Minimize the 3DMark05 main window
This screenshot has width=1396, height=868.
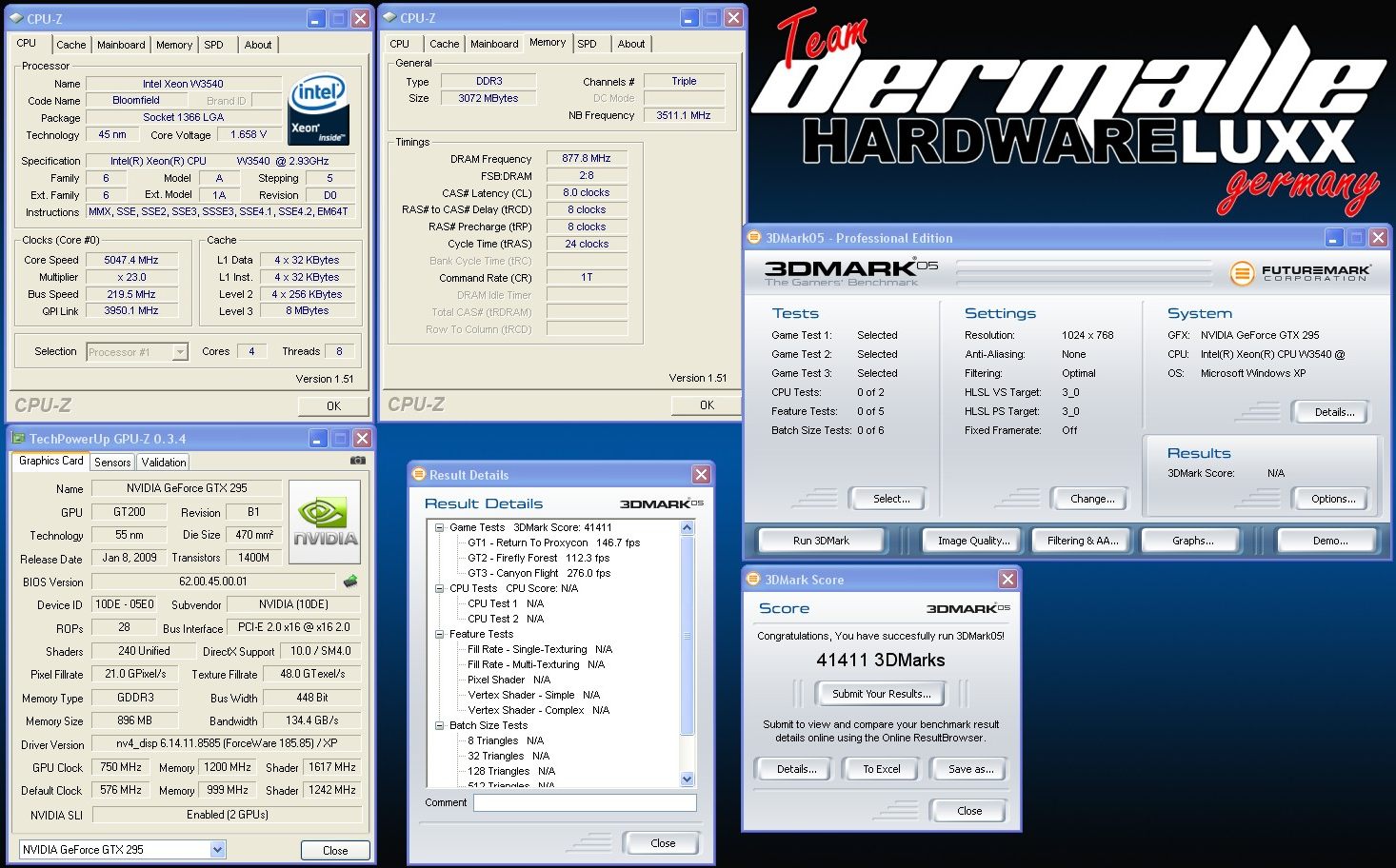1334,237
